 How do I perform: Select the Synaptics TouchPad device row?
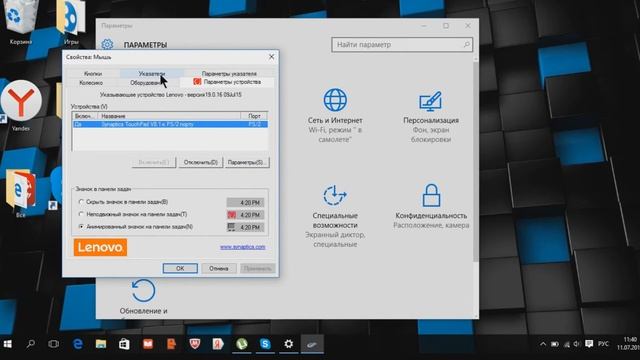point(170,124)
